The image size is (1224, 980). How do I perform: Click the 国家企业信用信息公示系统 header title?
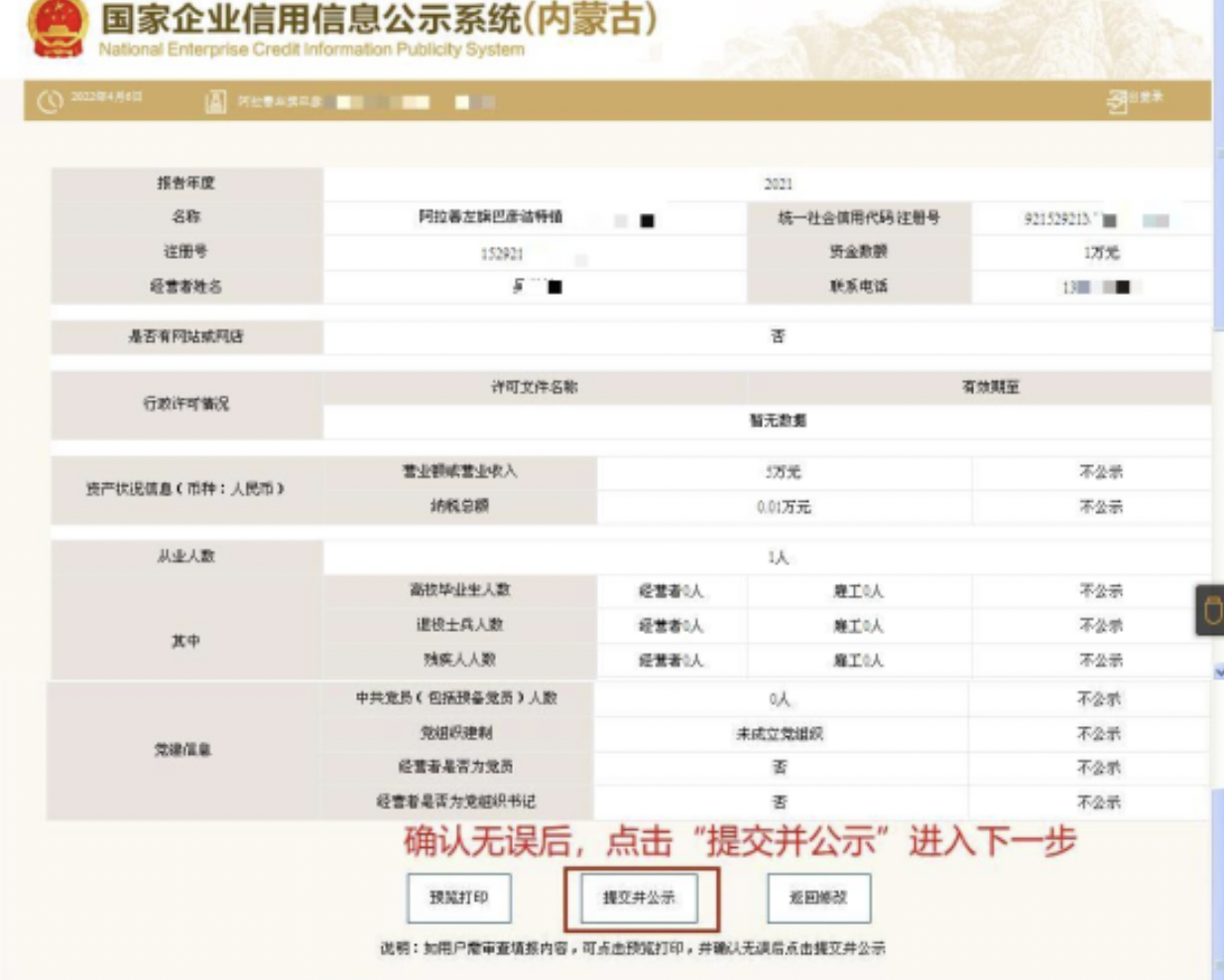click(x=377, y=19)
